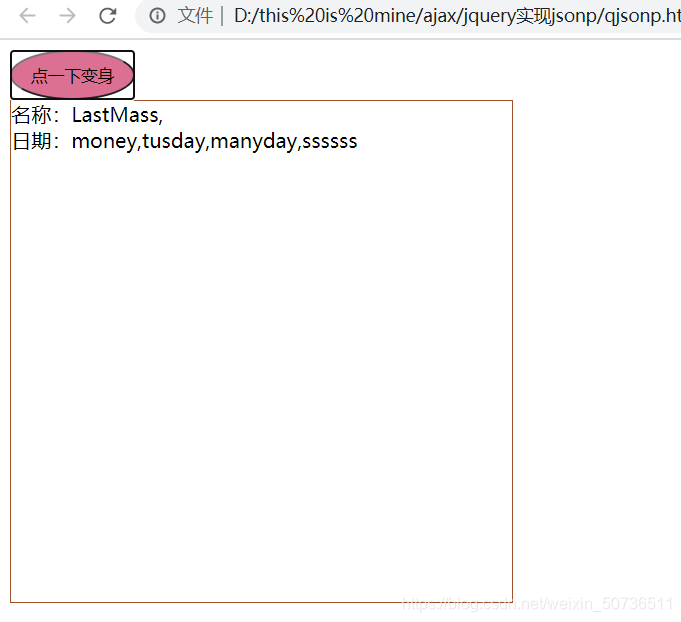Click the 文件 label in address bar
This screenshot has height=622, width=681.
coord(195,16)
